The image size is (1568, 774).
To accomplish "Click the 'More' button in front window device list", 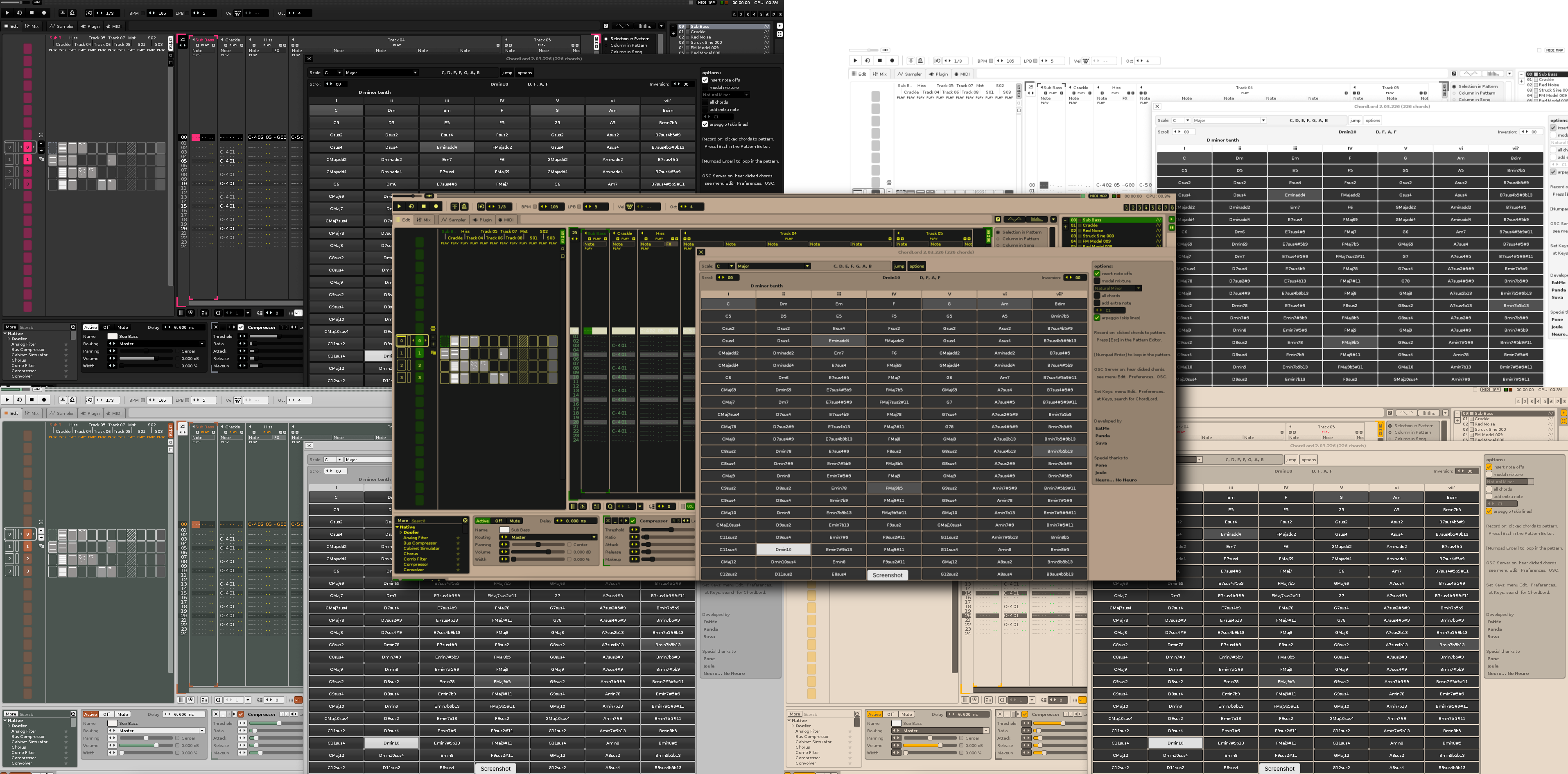I will 403,521.
